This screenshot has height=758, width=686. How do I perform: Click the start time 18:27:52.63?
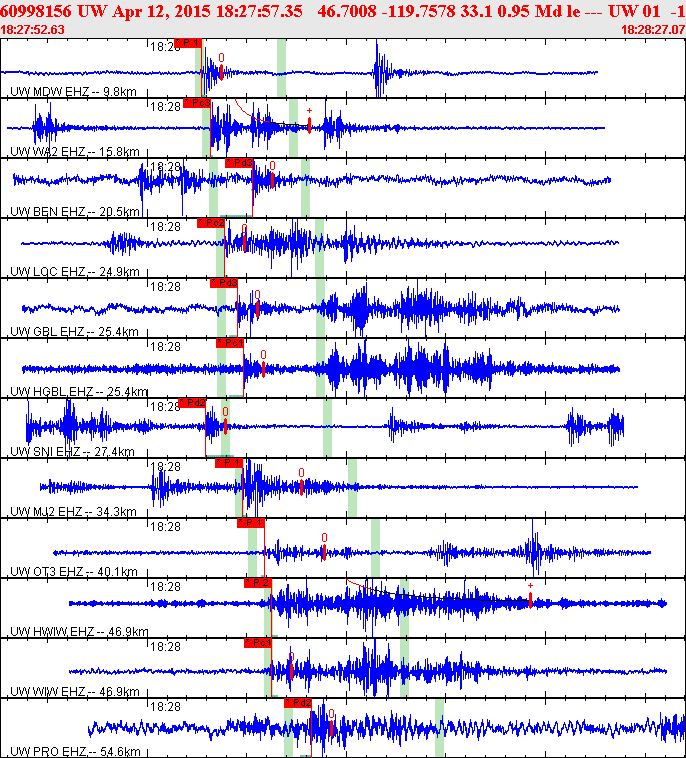click(32, 29)
